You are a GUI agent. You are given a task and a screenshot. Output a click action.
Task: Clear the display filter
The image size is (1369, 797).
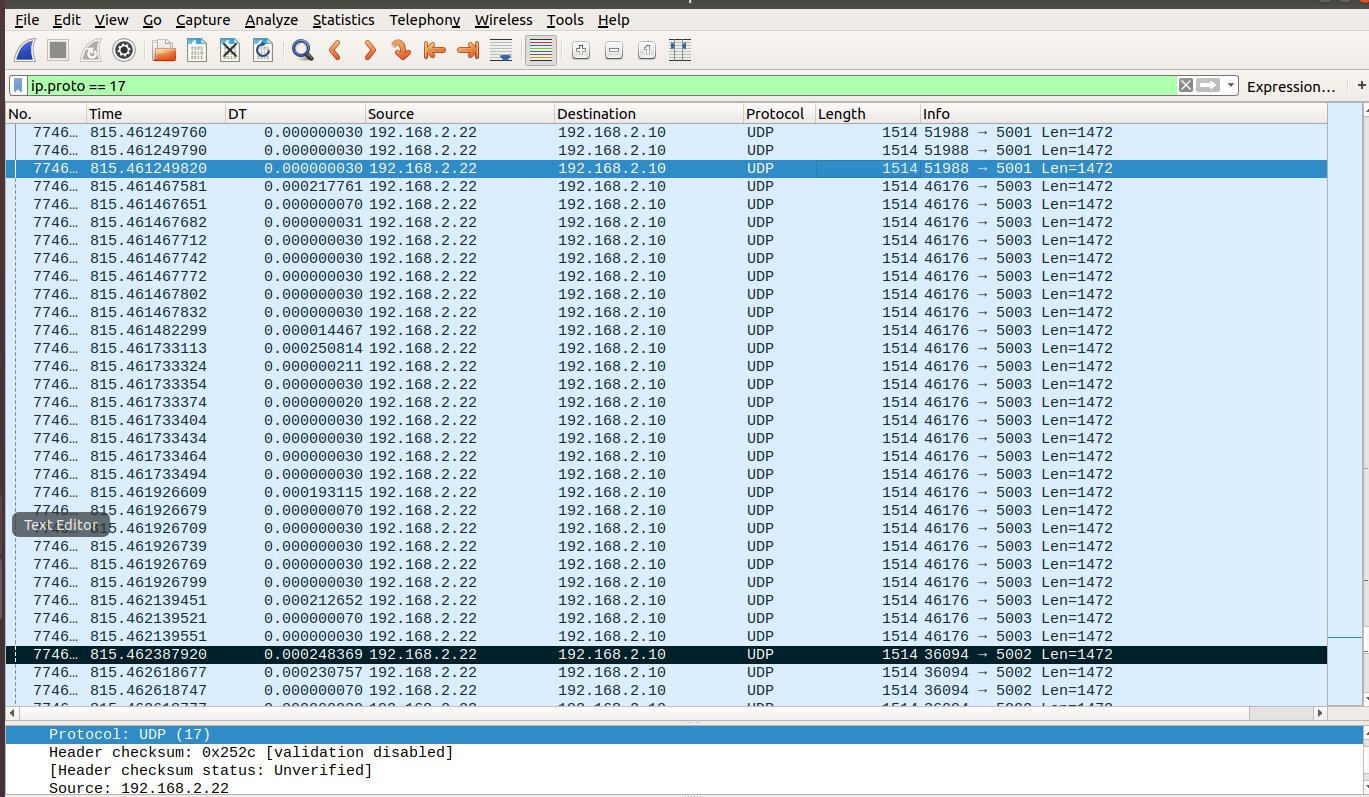[x=1185, y=86]
